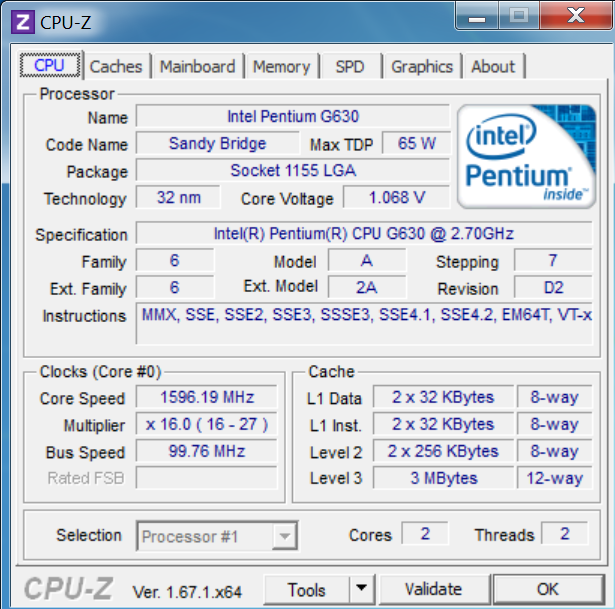Viewport: 615px width, 609px height.
Task: Click the Technology value '32 nm'
Action: coord(178,198)
